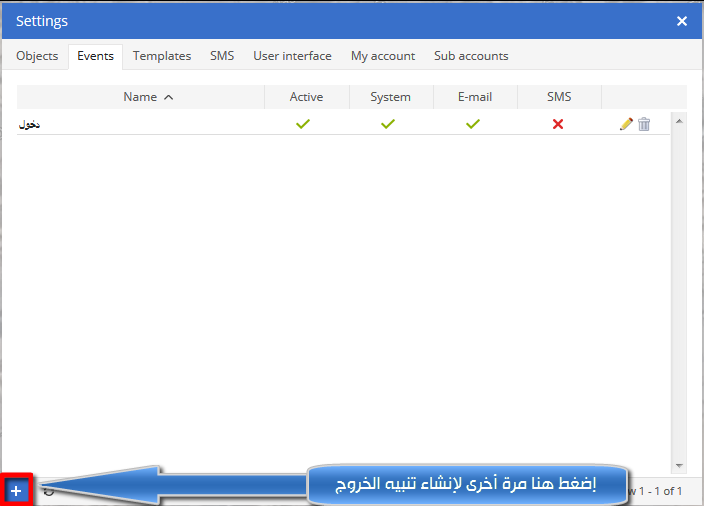Open the Sub accounts tab
Viewport: 704px width, 506px height.
(471, 56)
